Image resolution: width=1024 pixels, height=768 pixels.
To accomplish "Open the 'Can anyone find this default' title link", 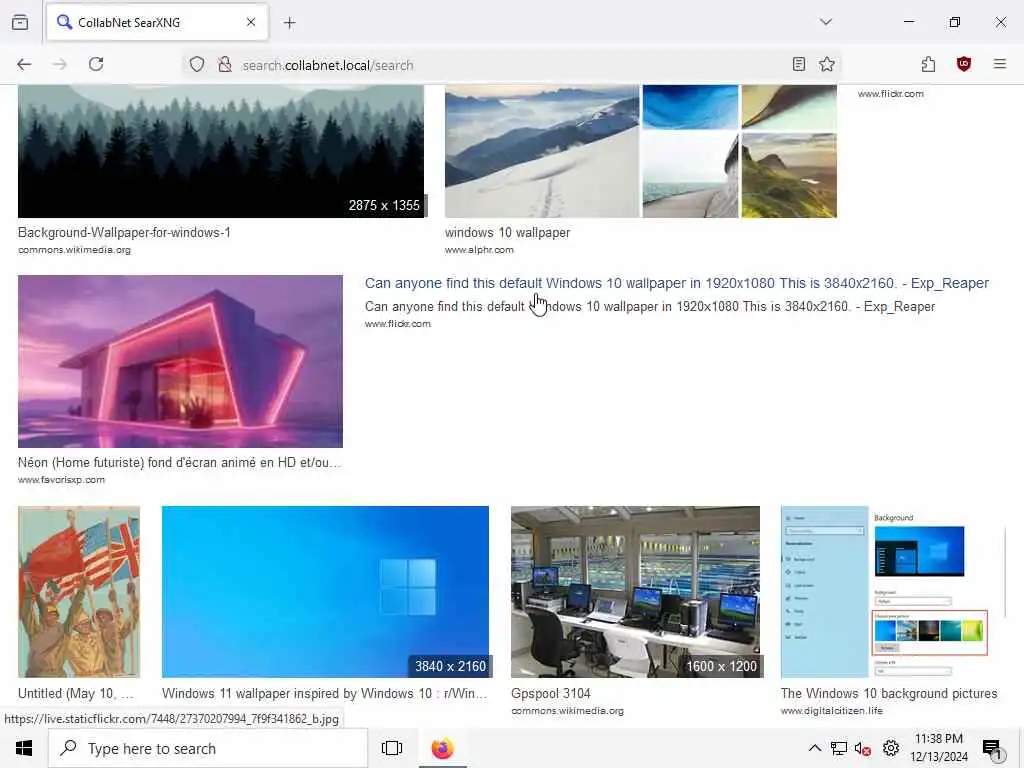I will click(677, 283).
